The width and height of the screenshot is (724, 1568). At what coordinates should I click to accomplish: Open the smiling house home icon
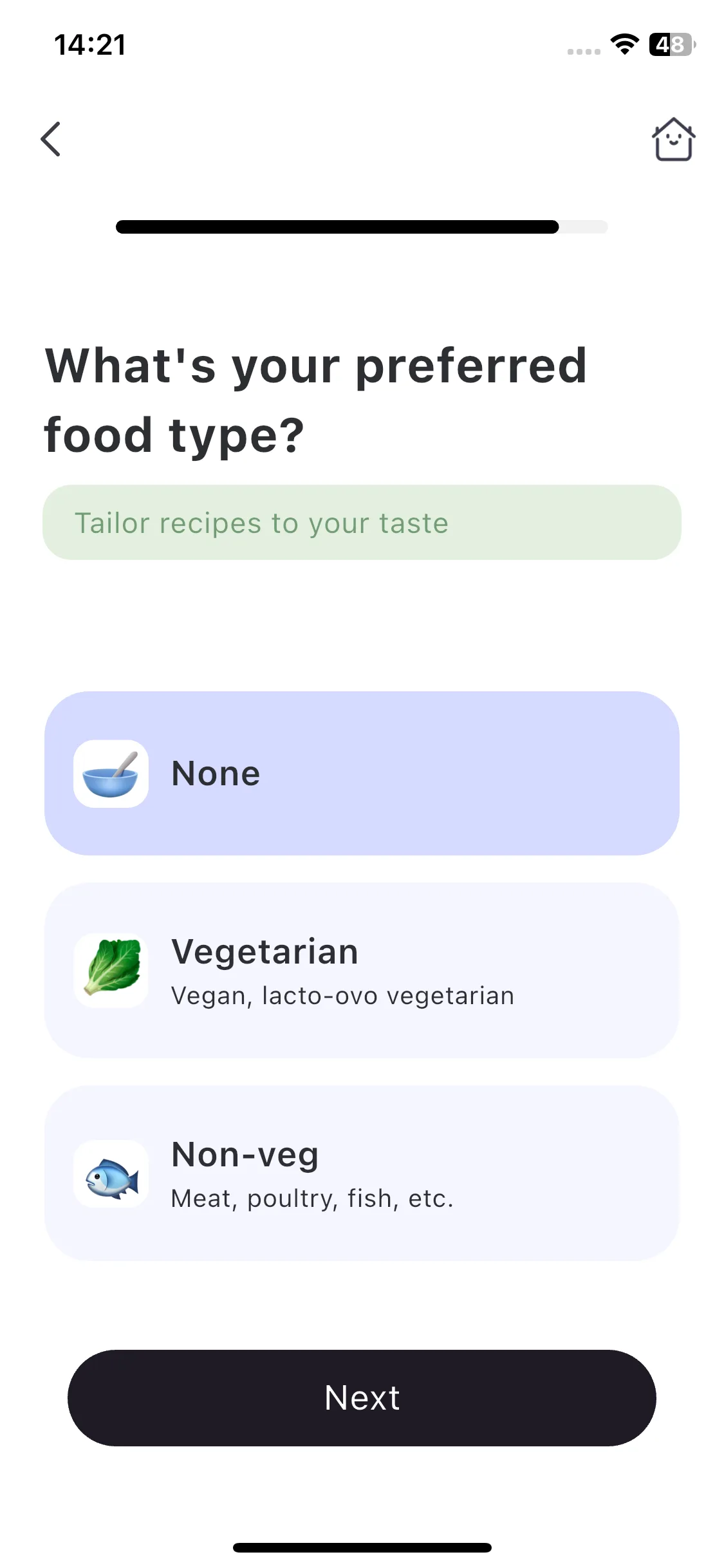pyautogui.click(x=673, y=139)
